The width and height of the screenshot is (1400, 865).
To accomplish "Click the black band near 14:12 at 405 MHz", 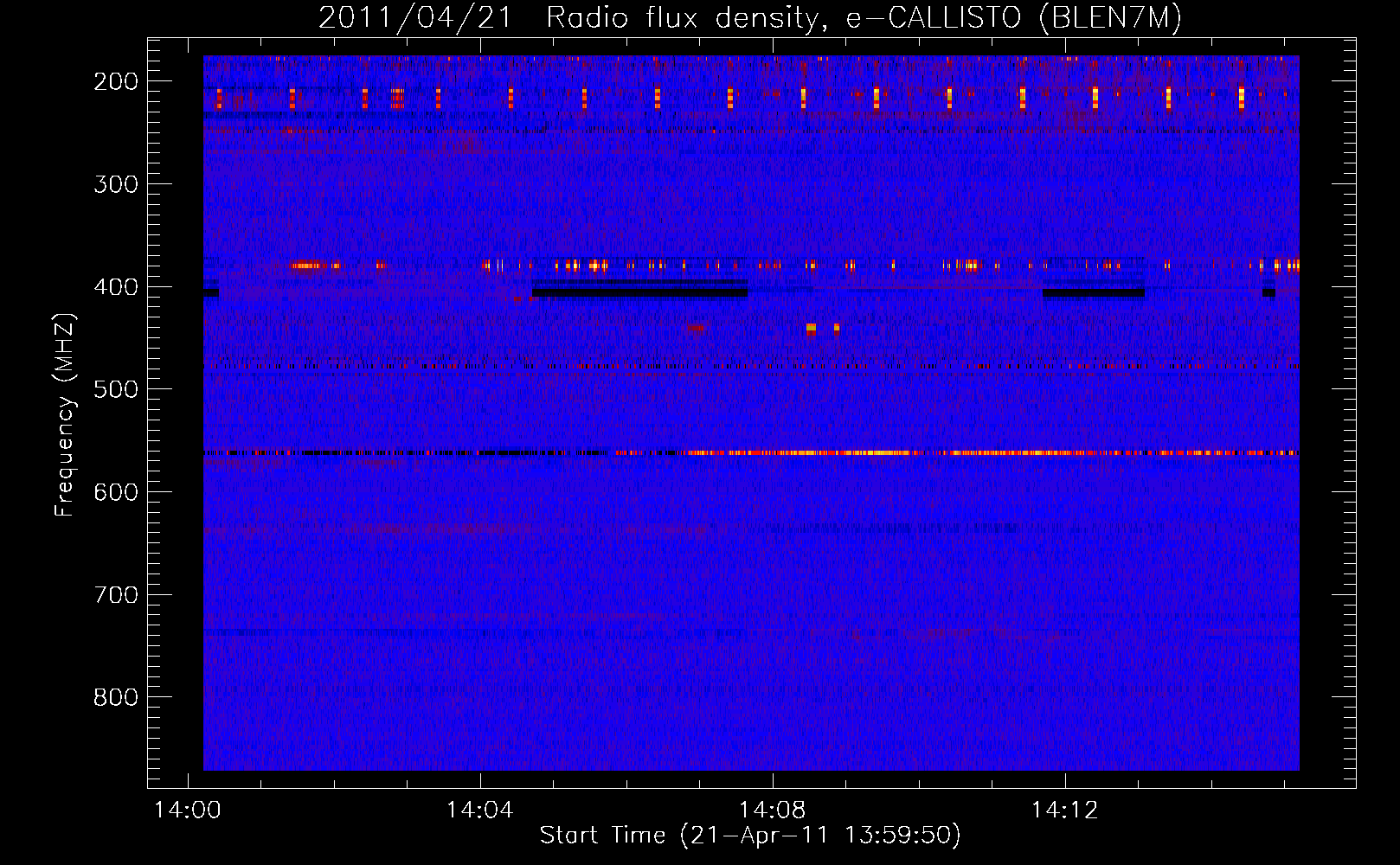I will (1094, 293).
